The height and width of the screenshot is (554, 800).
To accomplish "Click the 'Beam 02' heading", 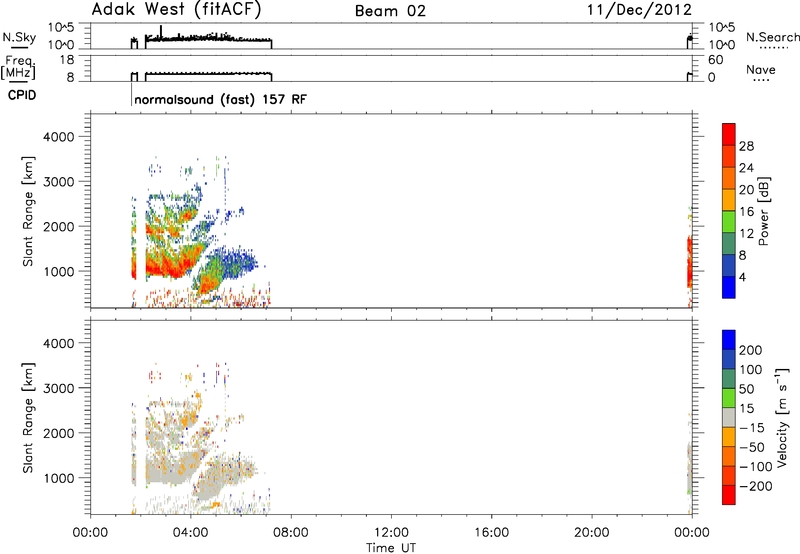I will [390, 11].
